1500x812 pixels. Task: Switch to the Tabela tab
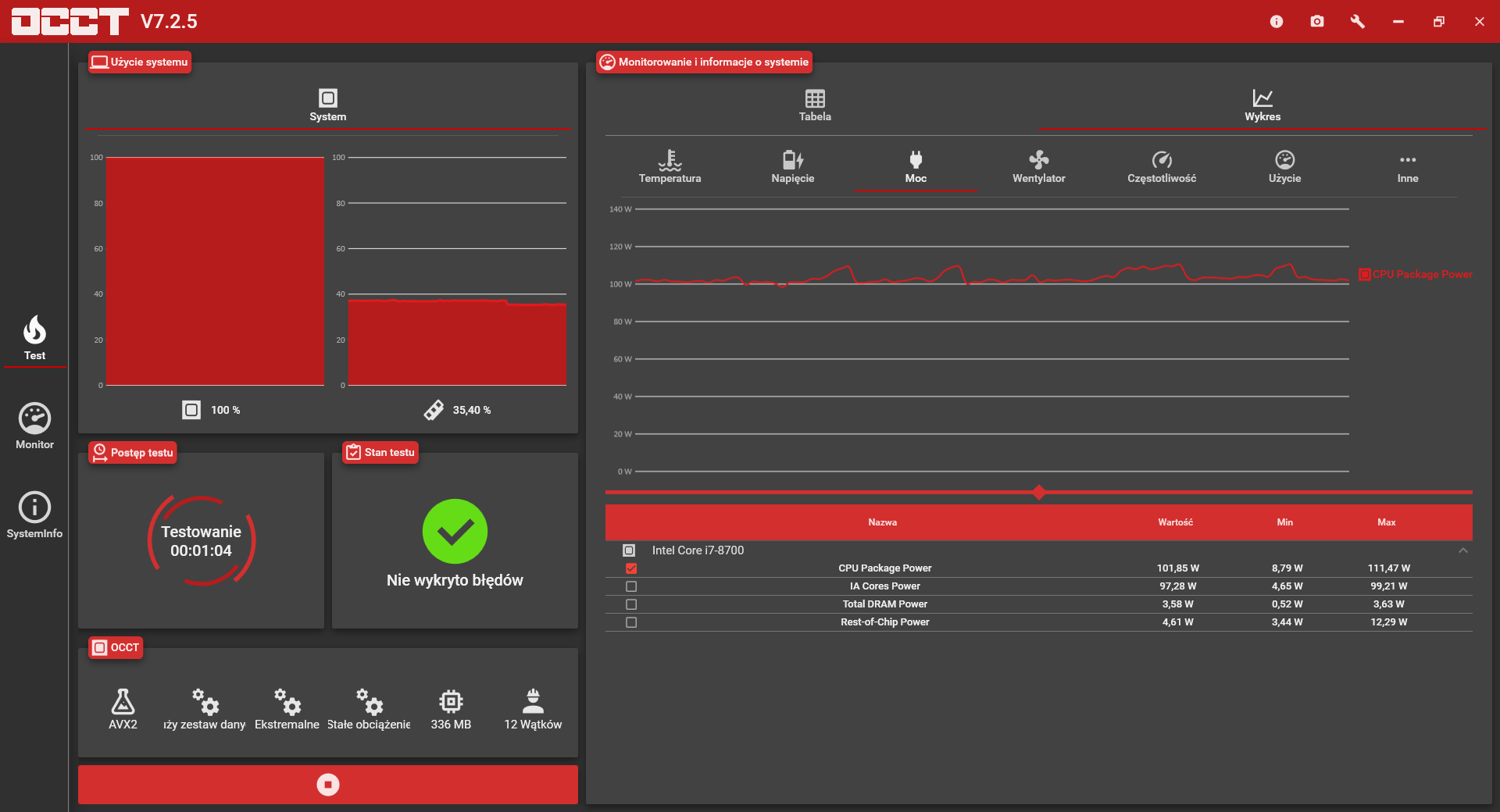click(x=815, y=105)
